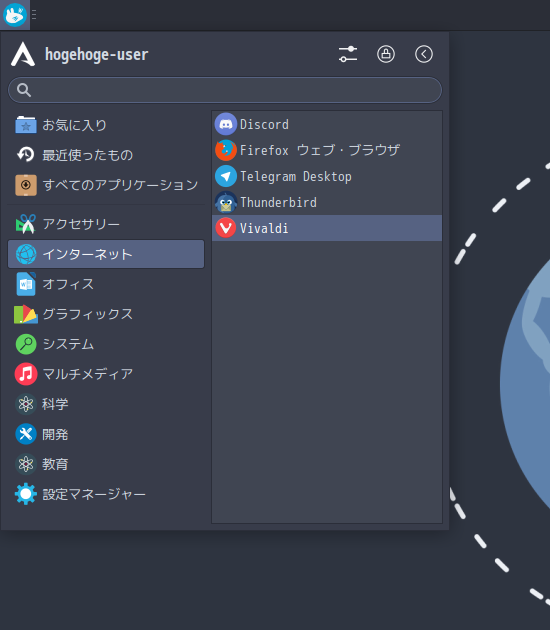550x630 pixels.
Task: Select the インターネット category
Action: (x=106, y=254)
